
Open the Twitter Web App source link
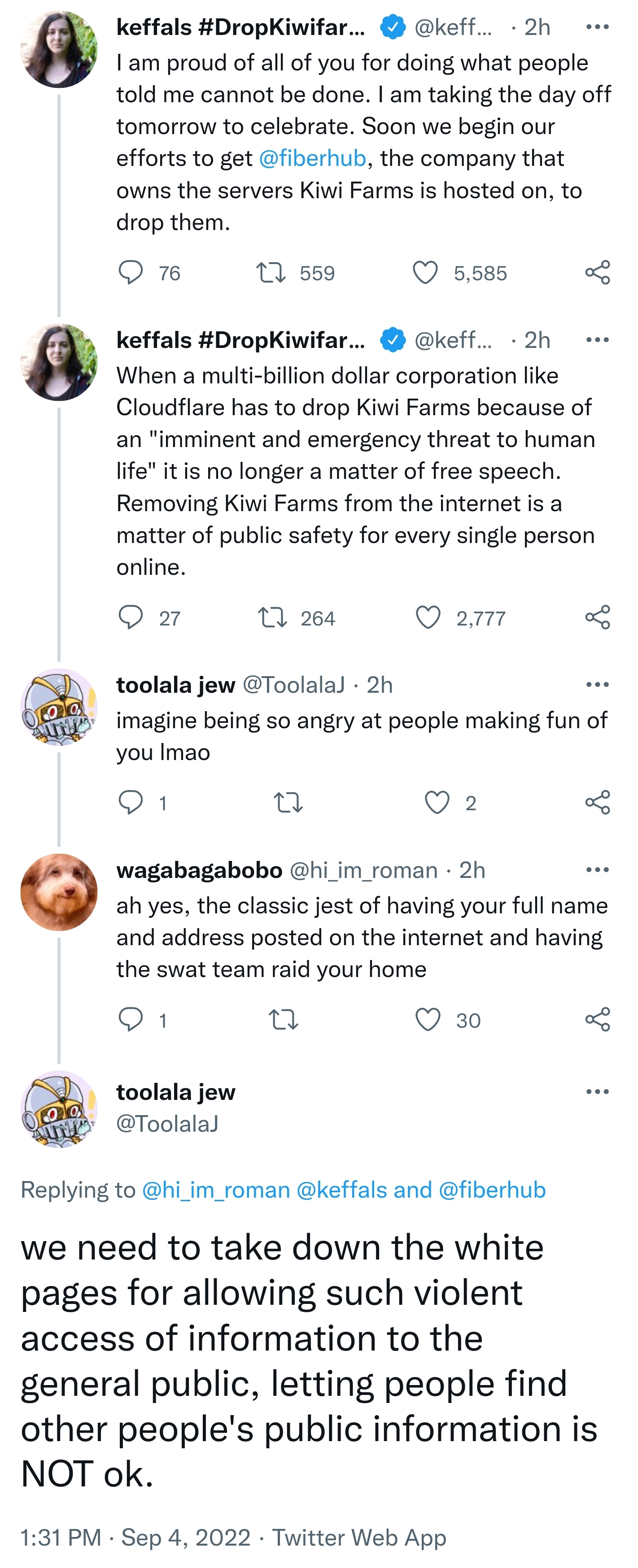coord(359,1538)
